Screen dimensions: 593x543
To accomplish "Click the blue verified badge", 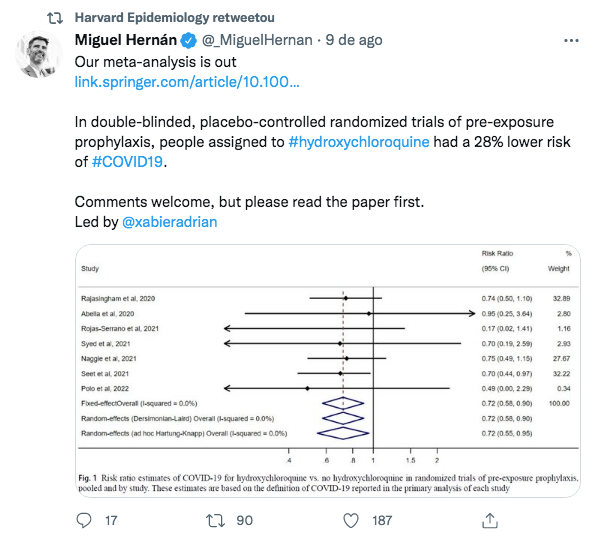I will point(188,40).
